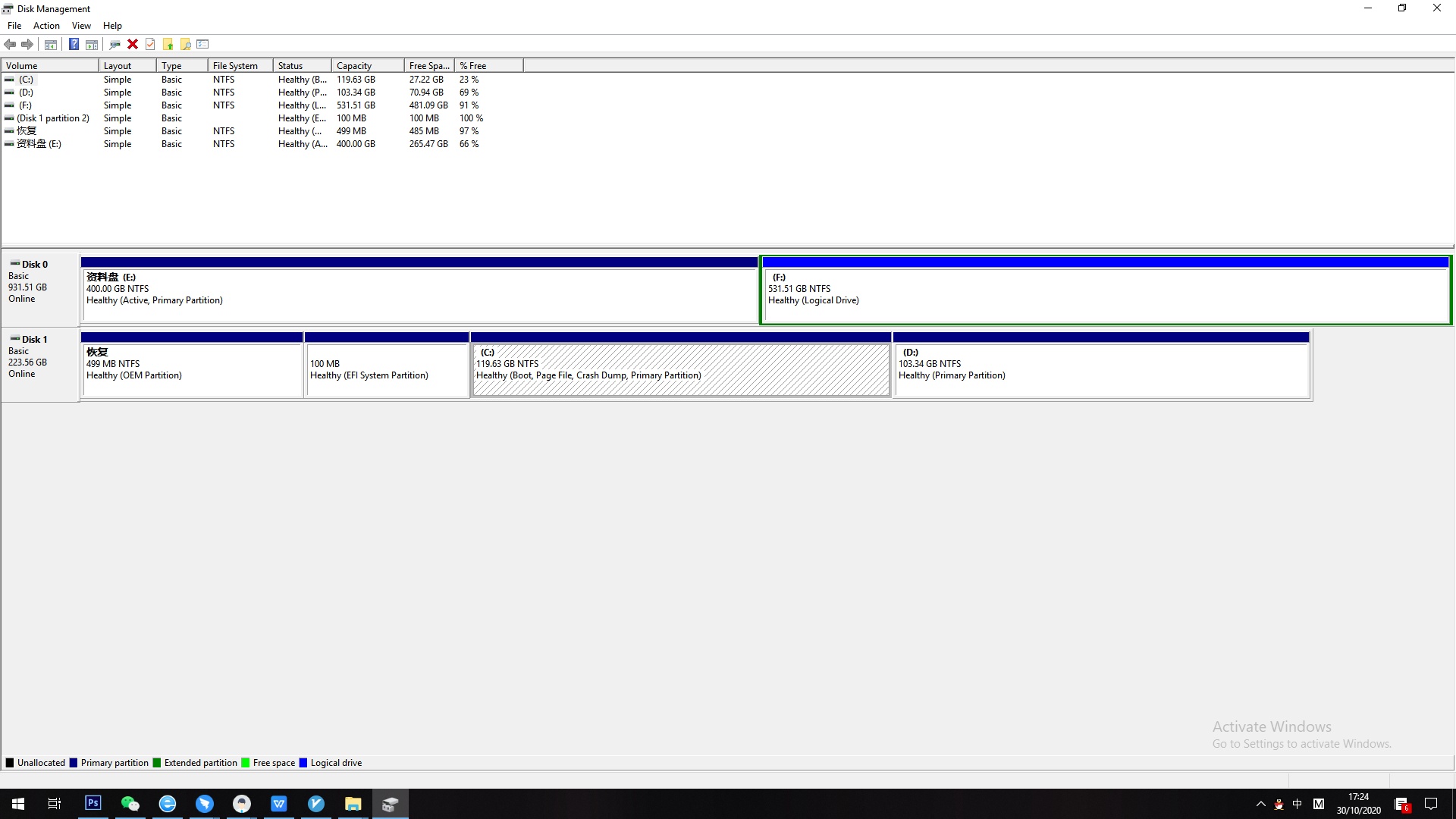Toggle the console tree pane icon

point(51,44)
